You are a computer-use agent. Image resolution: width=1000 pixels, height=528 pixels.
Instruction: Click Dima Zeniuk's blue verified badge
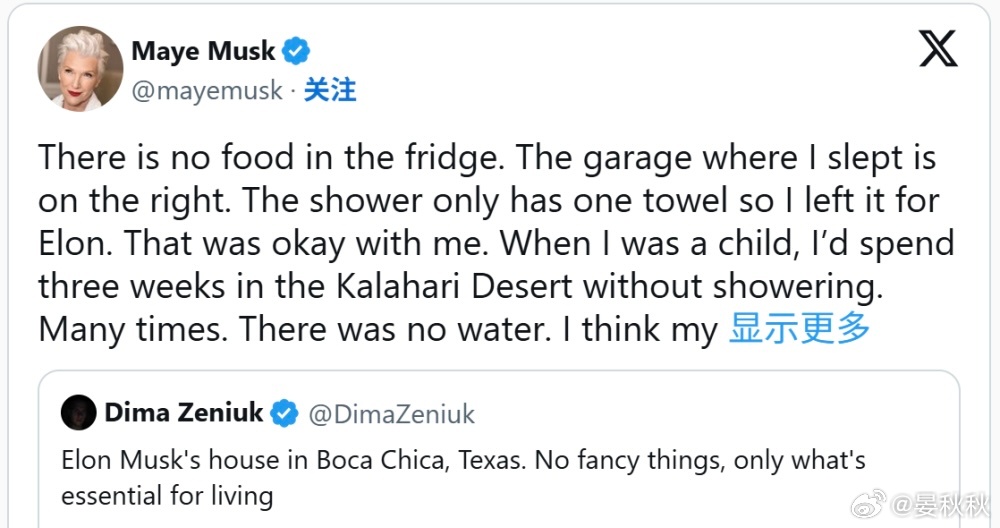click(x=285, y=412)
